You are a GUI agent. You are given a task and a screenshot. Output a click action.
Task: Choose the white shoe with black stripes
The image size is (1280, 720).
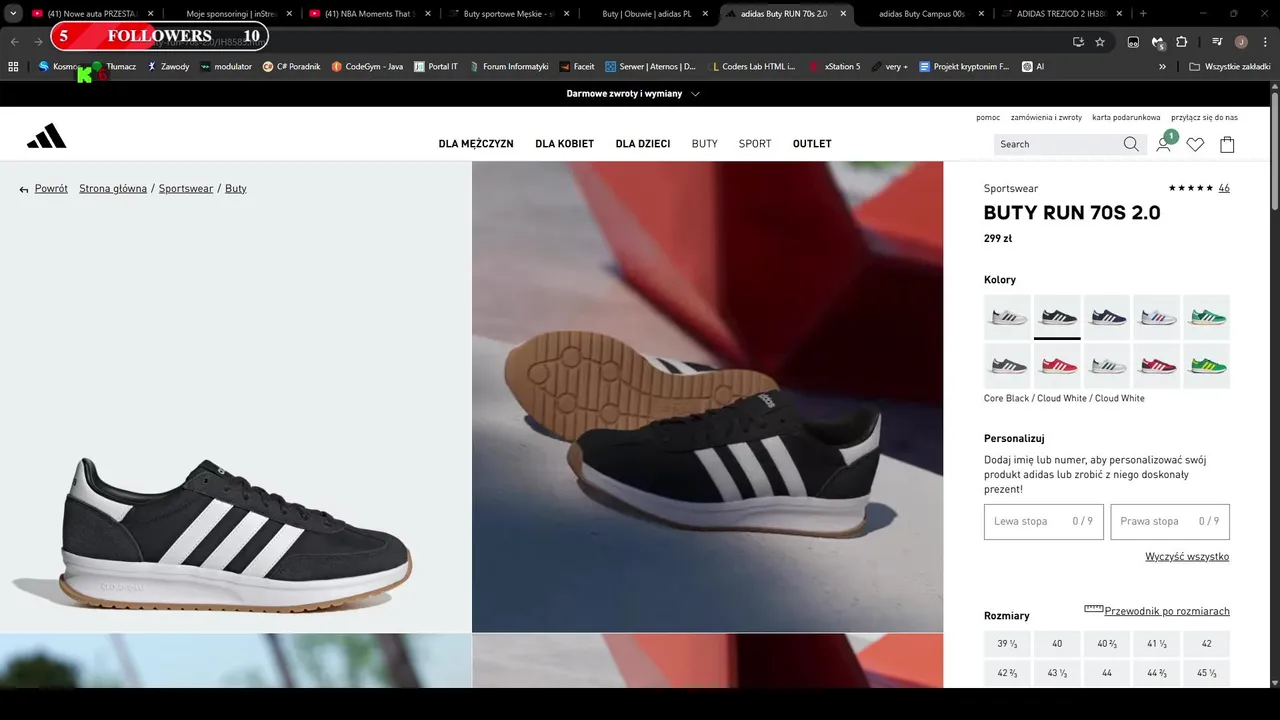tap(1007, 317)
